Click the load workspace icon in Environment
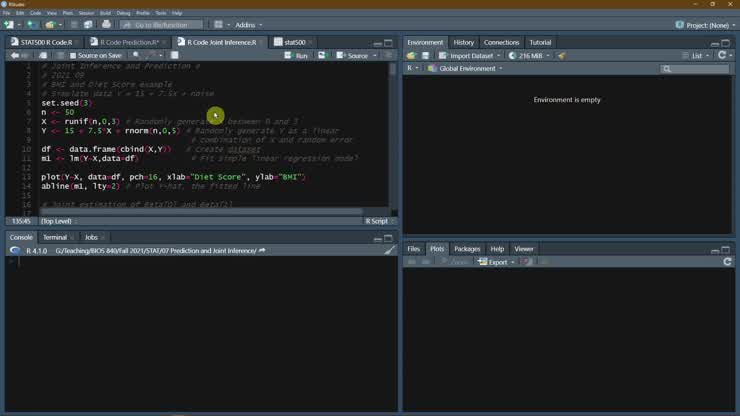Image resolution: width=740 pixels, height=416 pixels. click(411, 56)
